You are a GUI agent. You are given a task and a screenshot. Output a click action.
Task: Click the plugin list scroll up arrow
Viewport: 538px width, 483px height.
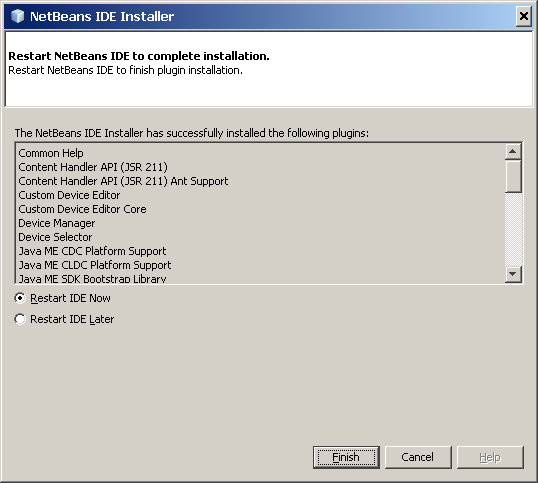click(x=513, y=151)
